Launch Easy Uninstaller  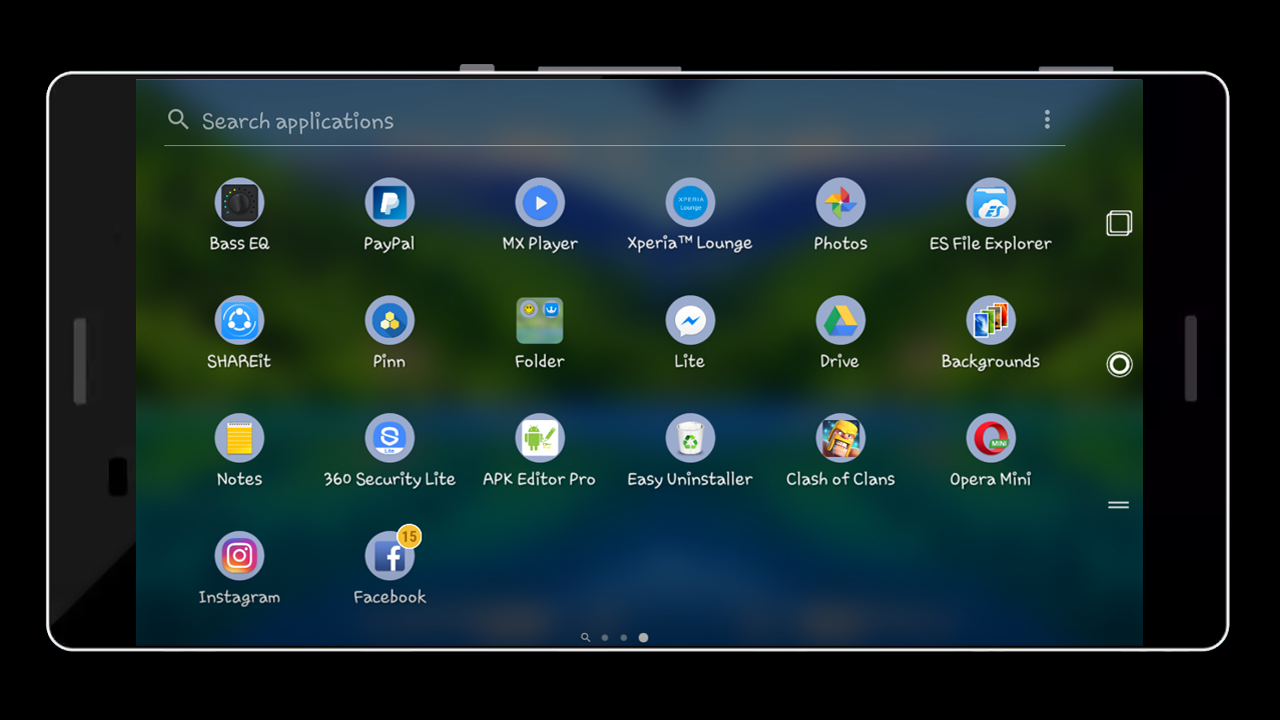690,439
